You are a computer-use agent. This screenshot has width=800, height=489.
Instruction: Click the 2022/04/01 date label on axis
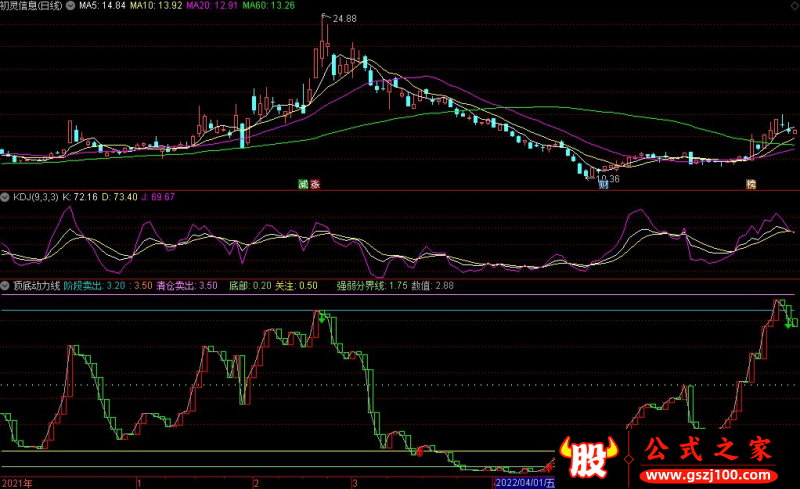[520, 482]
